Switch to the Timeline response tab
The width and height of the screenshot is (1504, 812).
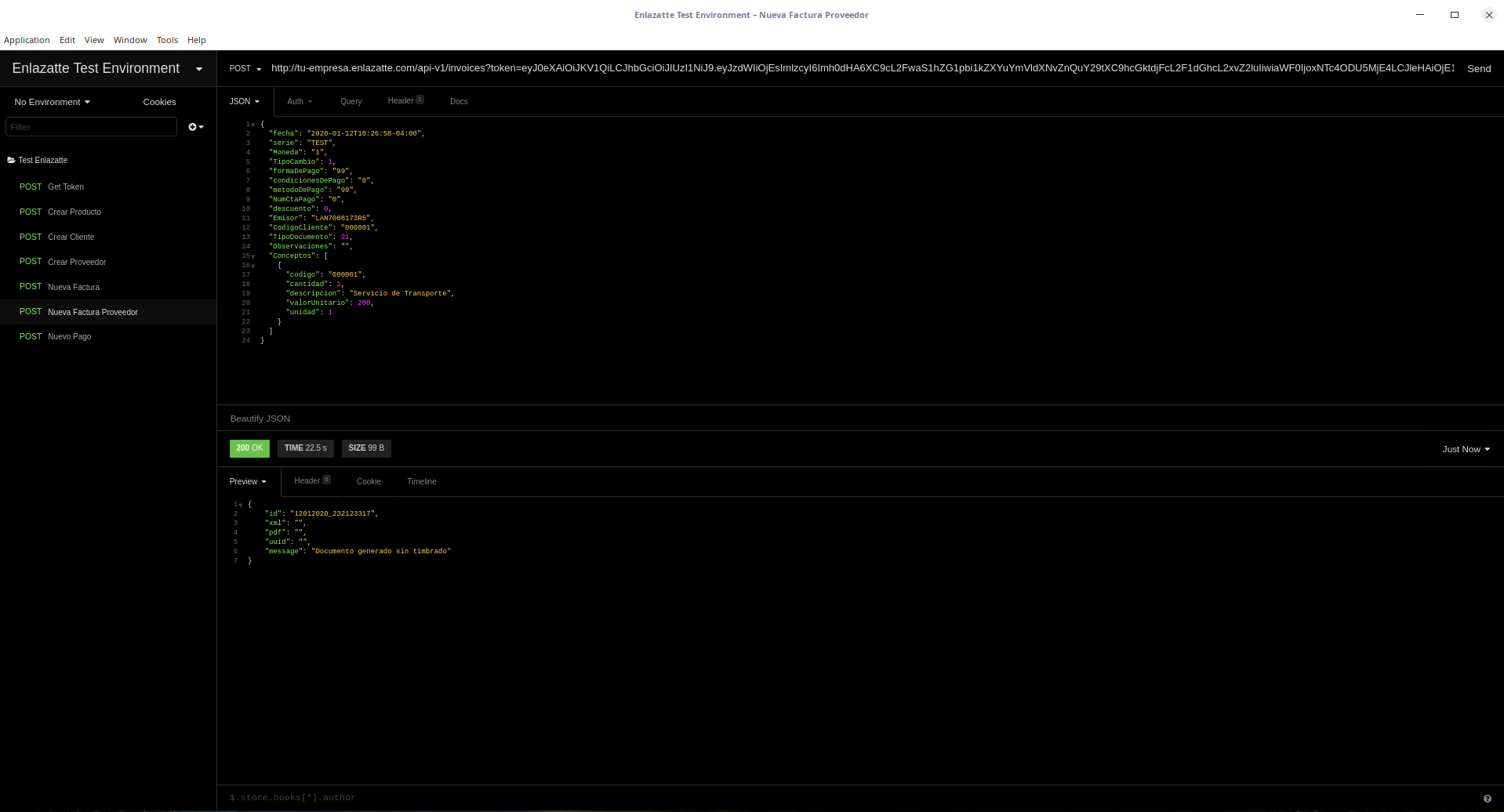point(421,481)
